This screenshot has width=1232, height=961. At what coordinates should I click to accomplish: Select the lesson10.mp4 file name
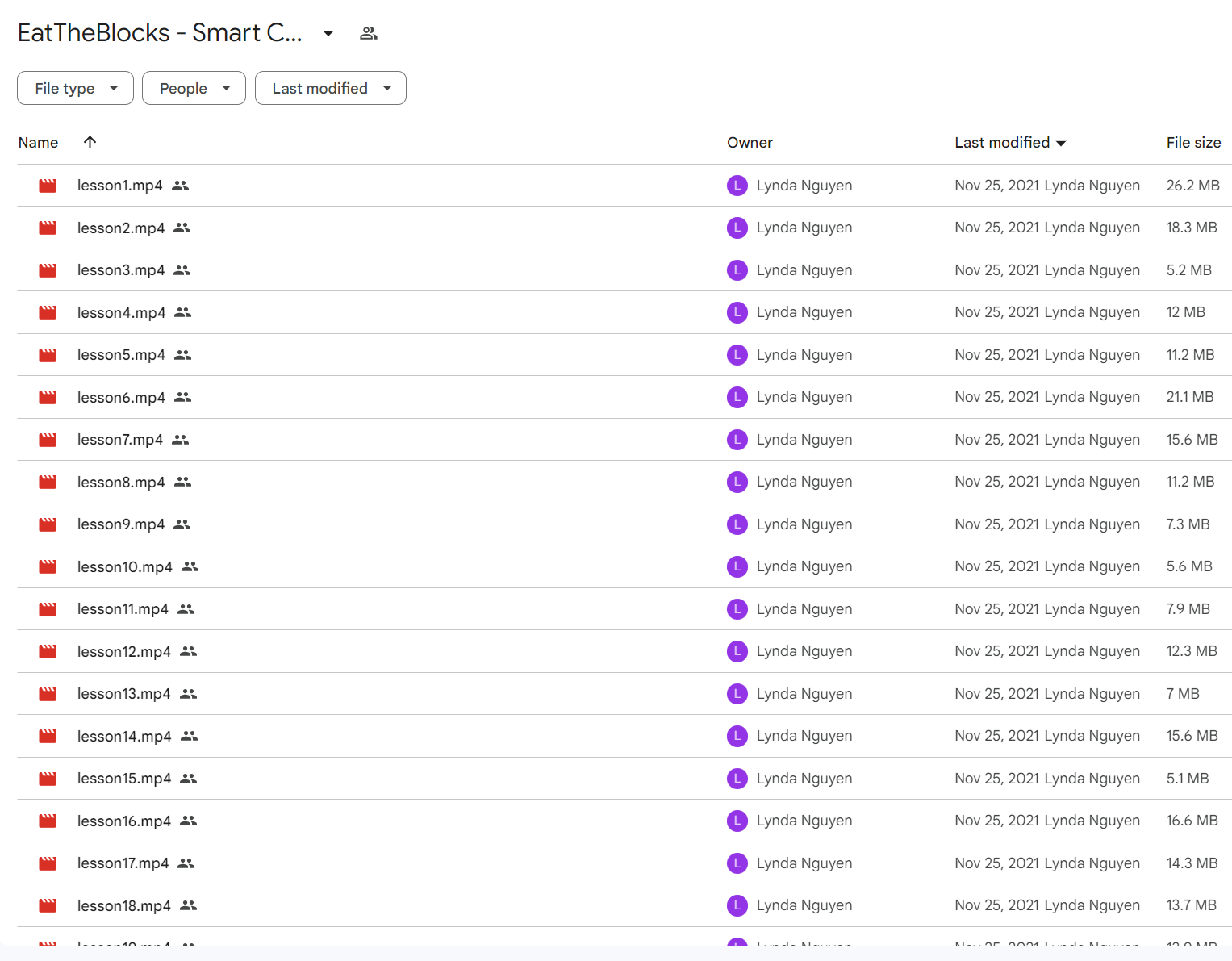(125, 567)
